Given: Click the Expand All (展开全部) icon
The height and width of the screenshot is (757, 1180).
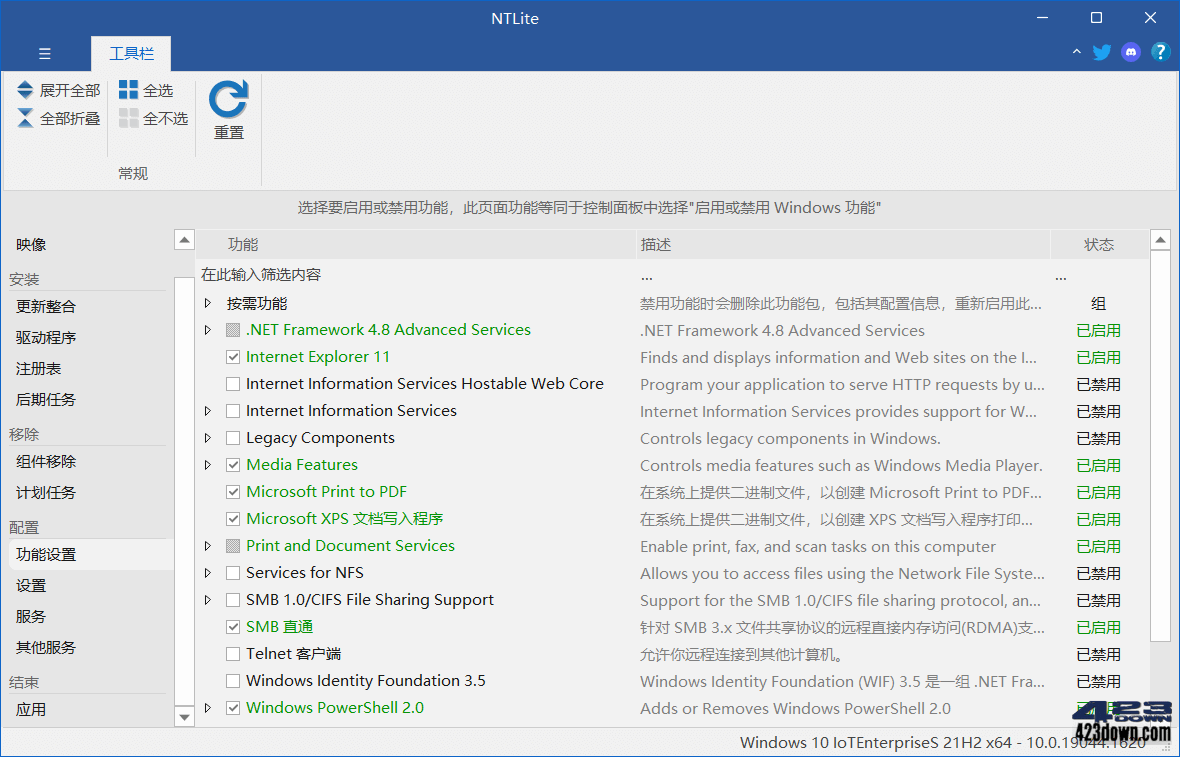Looking at the screenshot, I should tap(24, 89).
